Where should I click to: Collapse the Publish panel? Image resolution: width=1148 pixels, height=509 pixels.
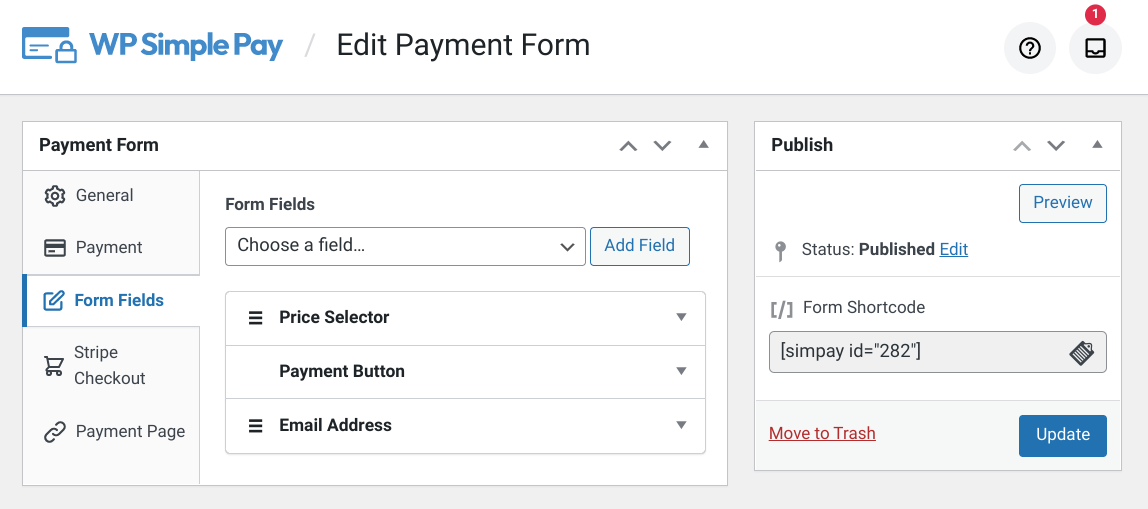1097,144
